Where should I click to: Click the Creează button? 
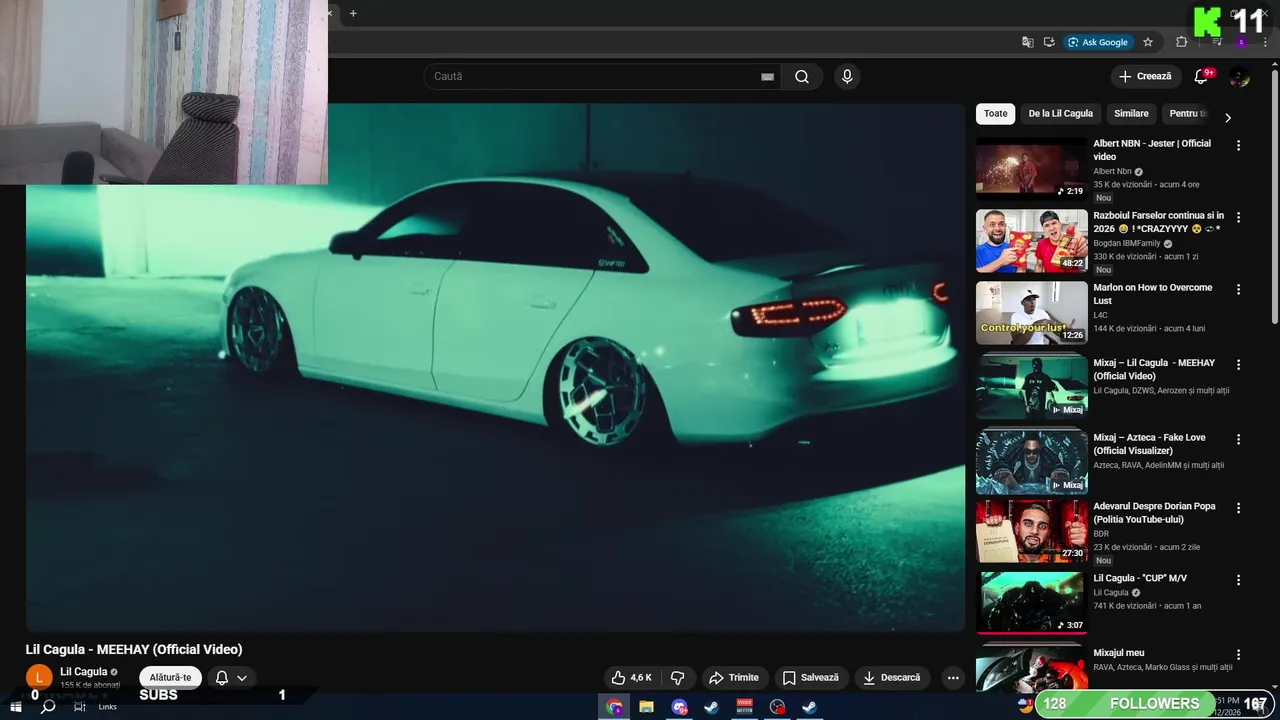tap(1145, 77)
